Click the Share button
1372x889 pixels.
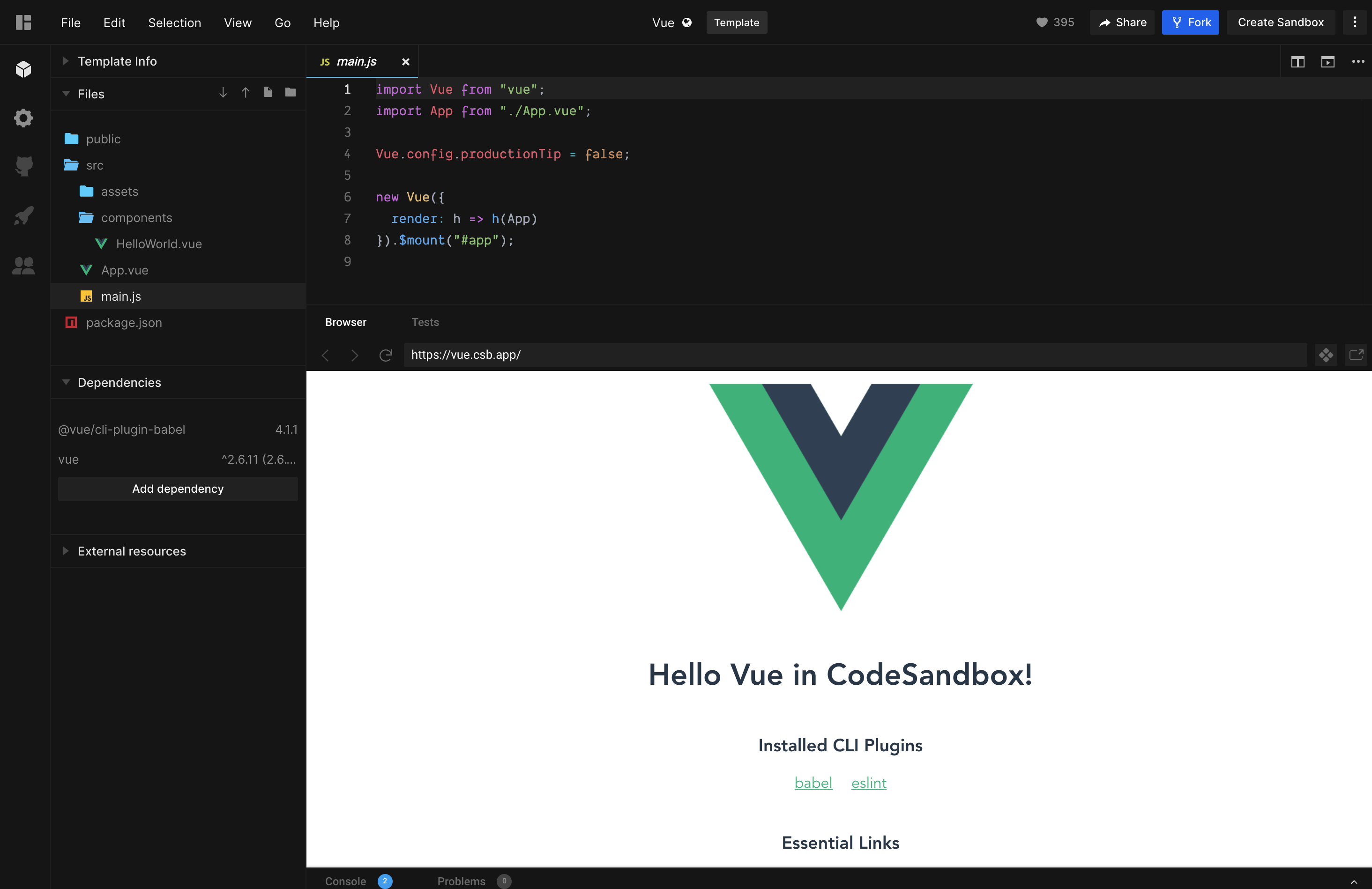click(x=1122, y=22)
